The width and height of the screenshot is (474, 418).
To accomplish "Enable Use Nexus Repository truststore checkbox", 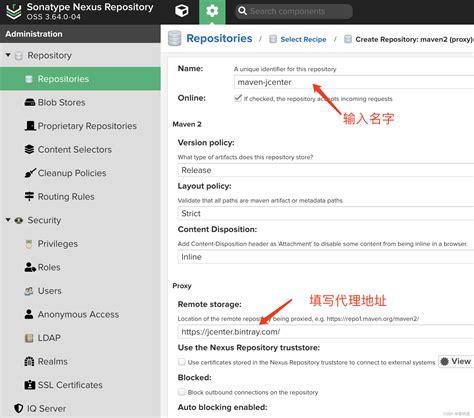I will pos(182,362).
